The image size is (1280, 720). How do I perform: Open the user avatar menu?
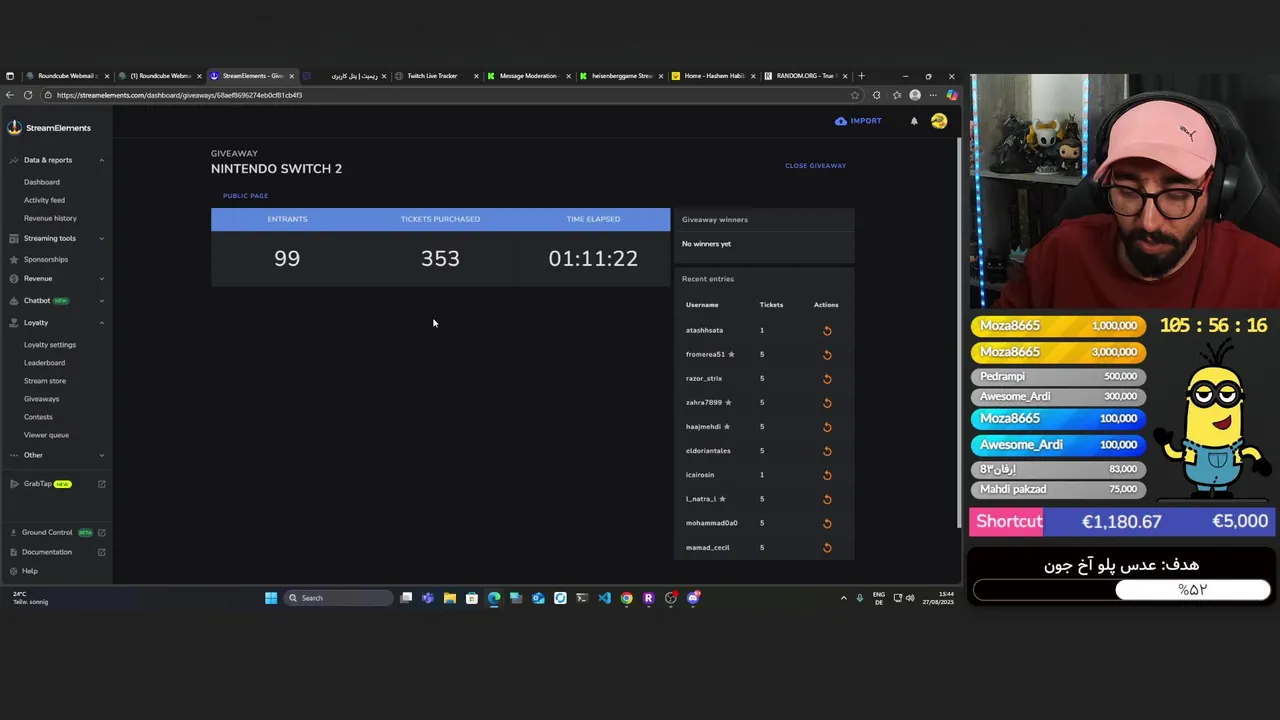pos(939,121)
